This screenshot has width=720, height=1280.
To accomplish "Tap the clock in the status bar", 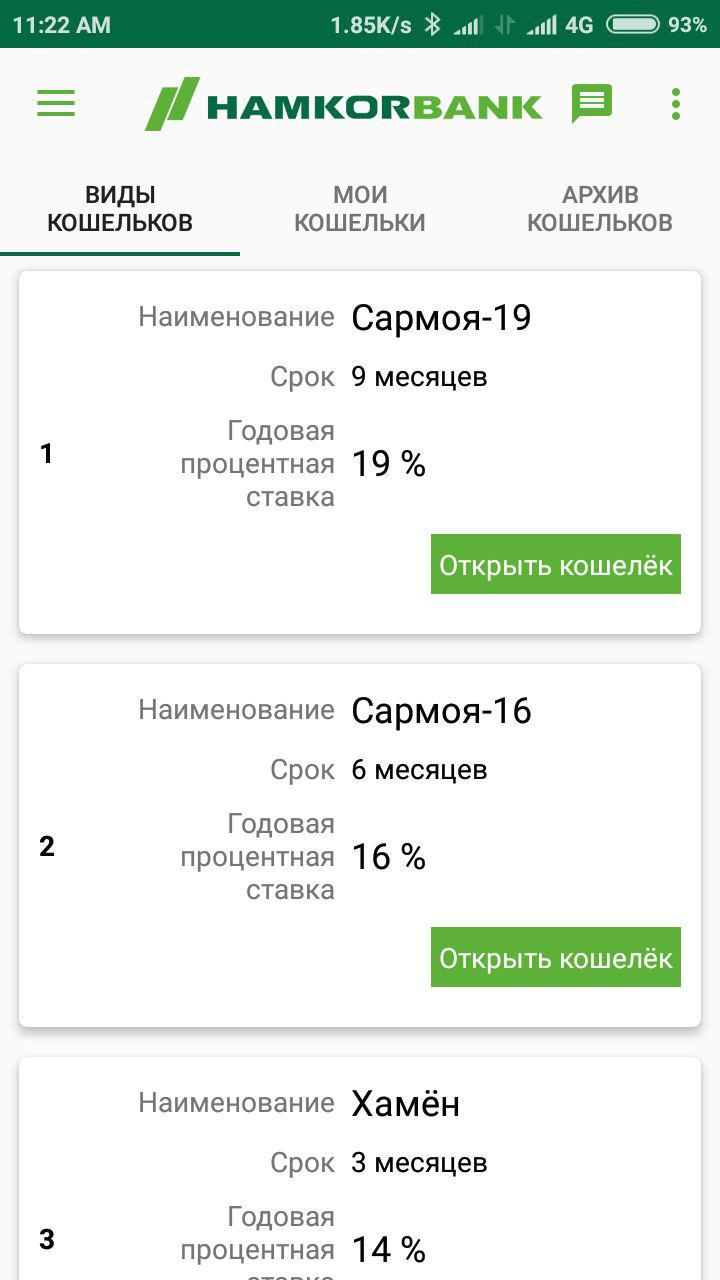I will point(62,25).
